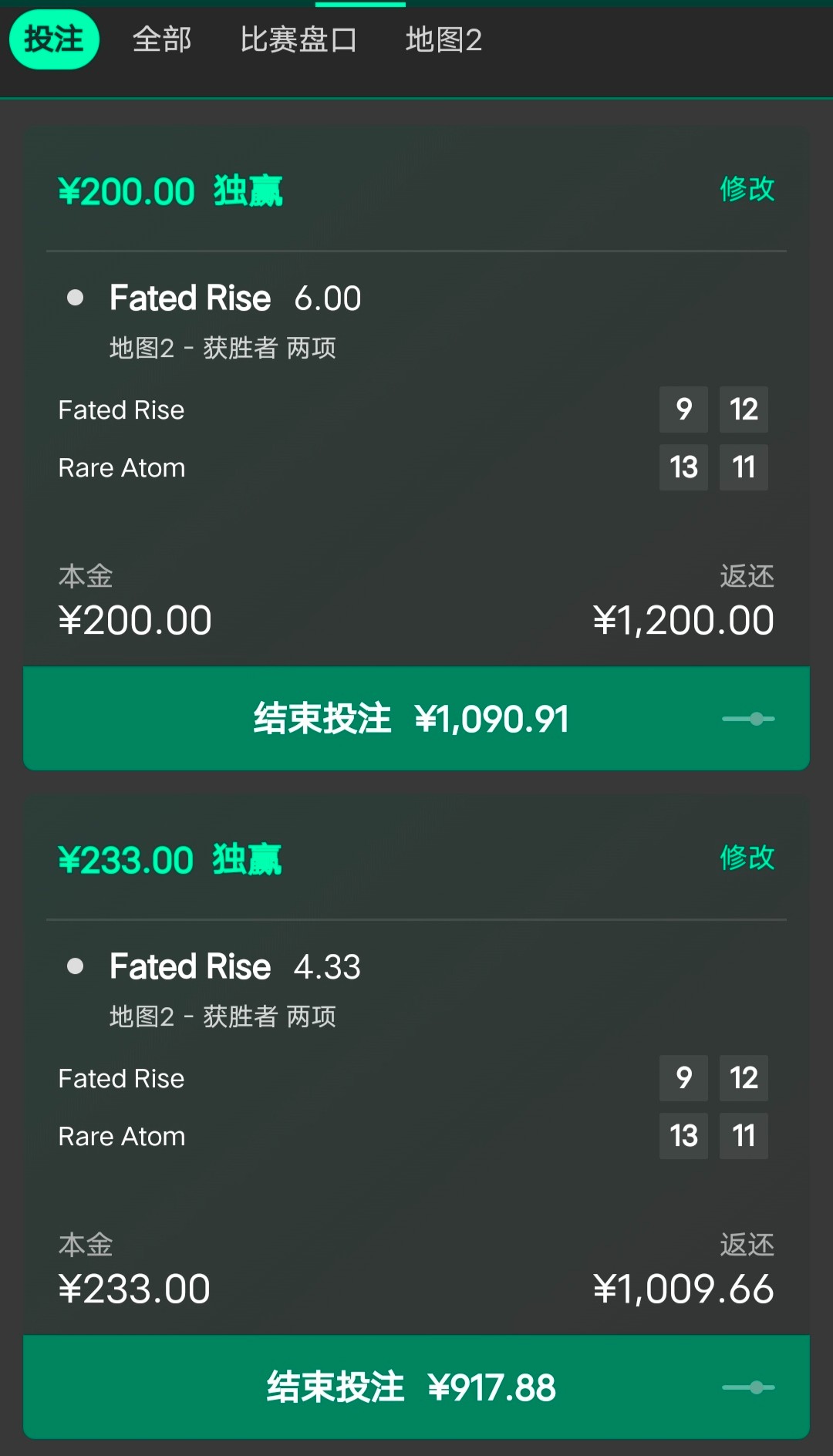
Task: Tap the ¥1,009.66 return amount
Action: tap(683, 1289)
